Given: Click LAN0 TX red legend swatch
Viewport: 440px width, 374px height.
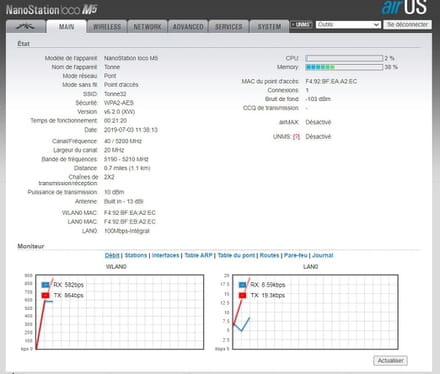Looking at the screenshot, I should pos(243,296).
